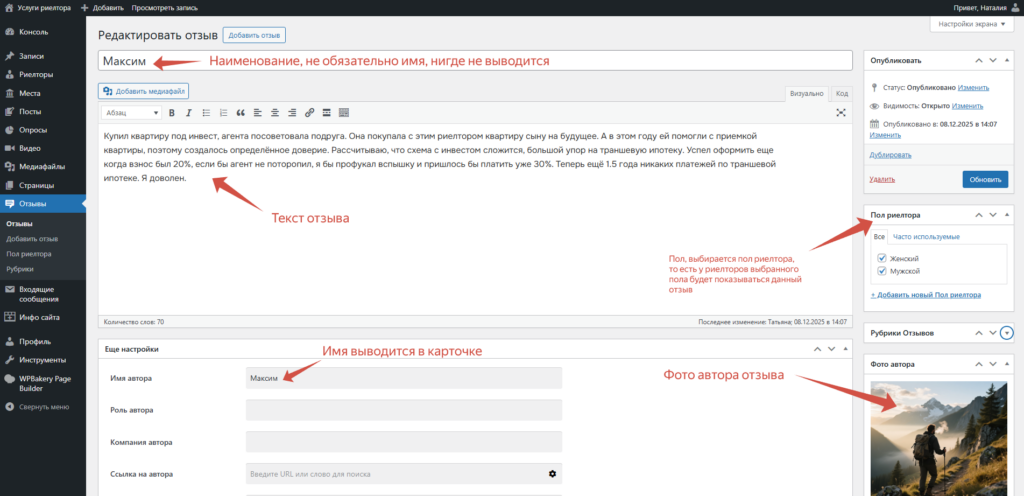Click the Компания автора input field

pos(404,442)
